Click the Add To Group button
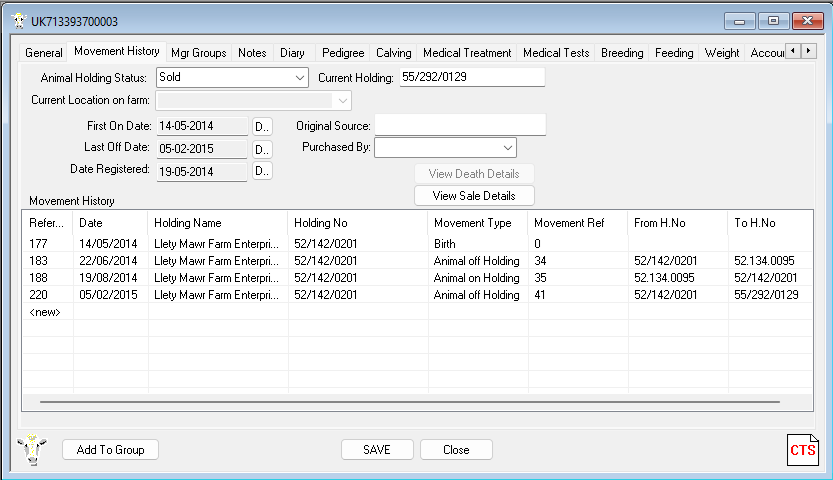 (x=110, y=450)
